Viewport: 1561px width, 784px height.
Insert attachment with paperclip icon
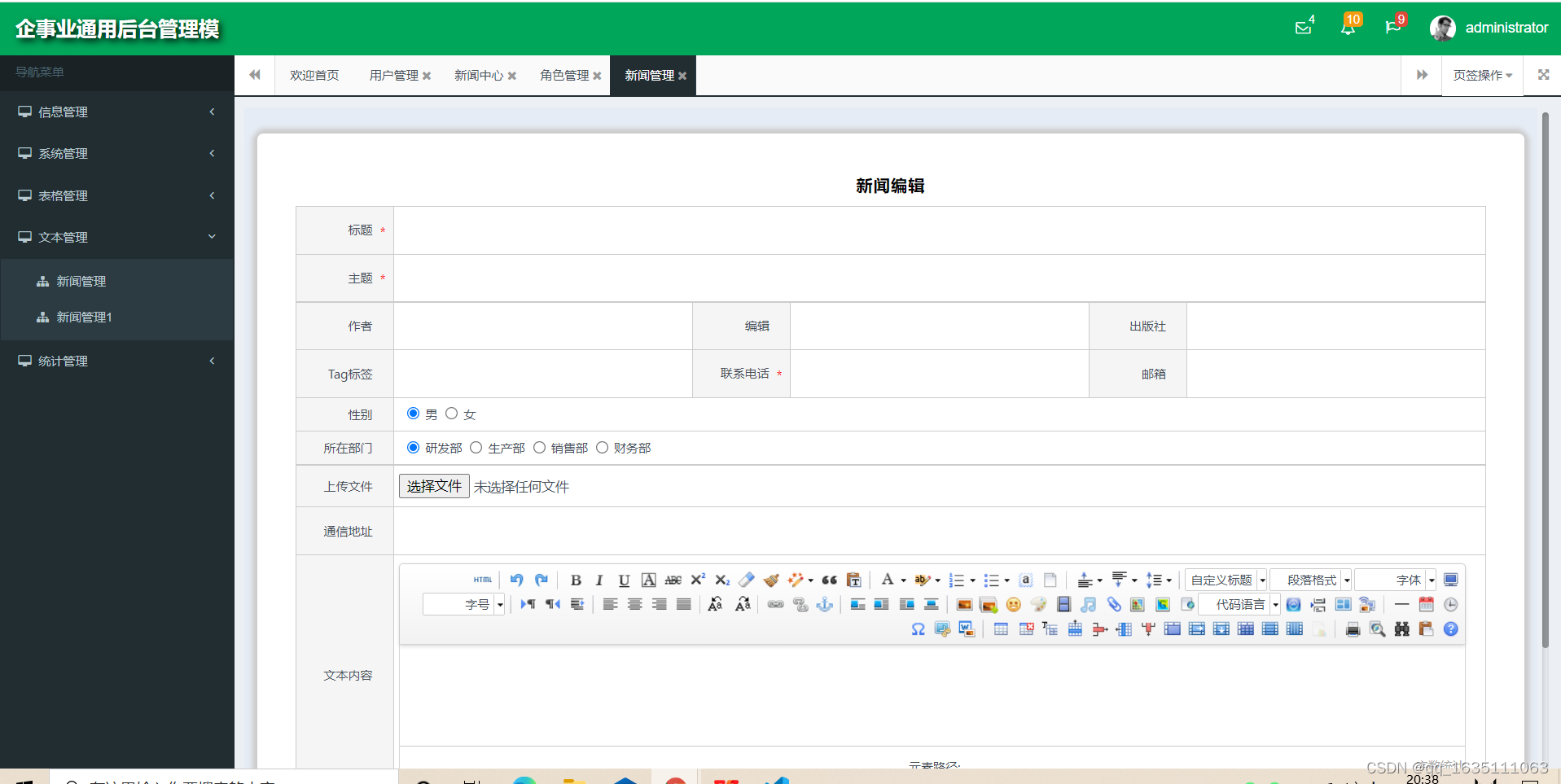1114,604
